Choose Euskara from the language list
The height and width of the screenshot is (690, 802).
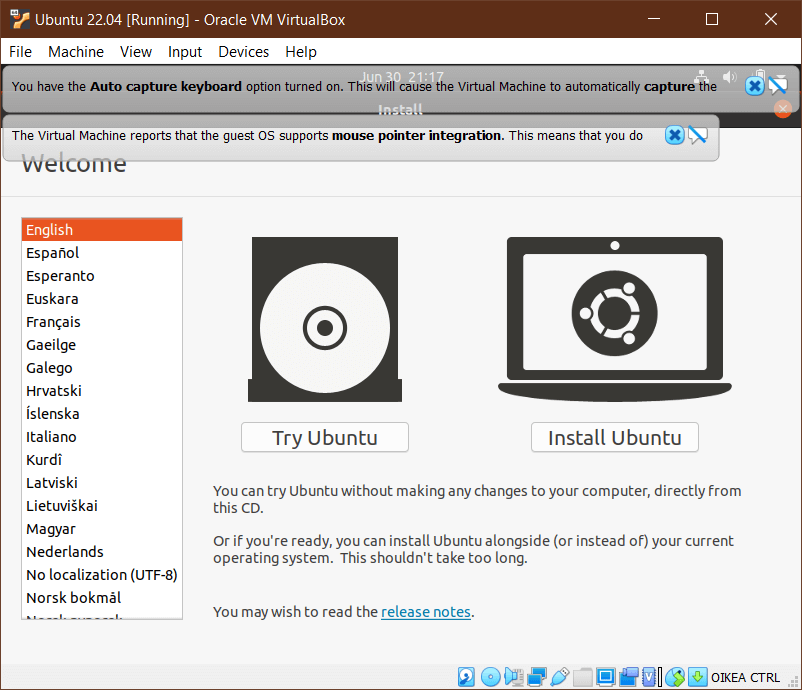point(102,299)
